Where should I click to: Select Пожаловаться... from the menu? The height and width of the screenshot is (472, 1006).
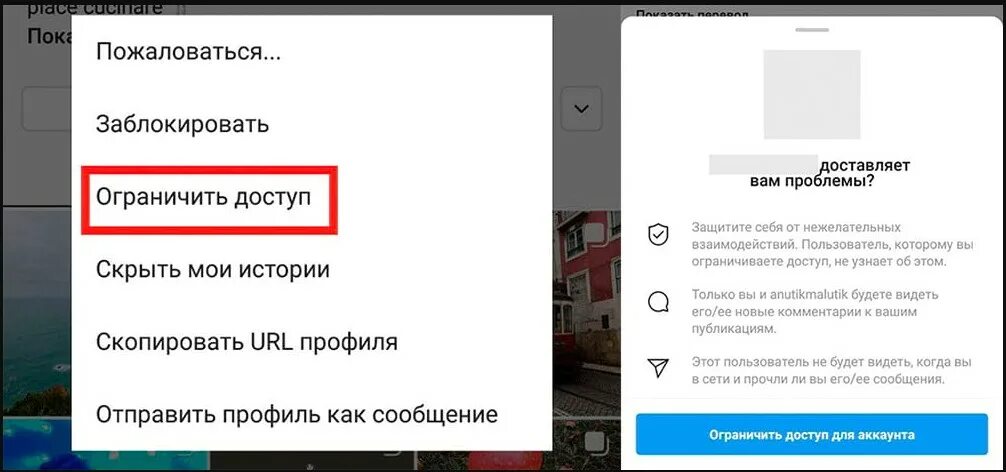189,52
